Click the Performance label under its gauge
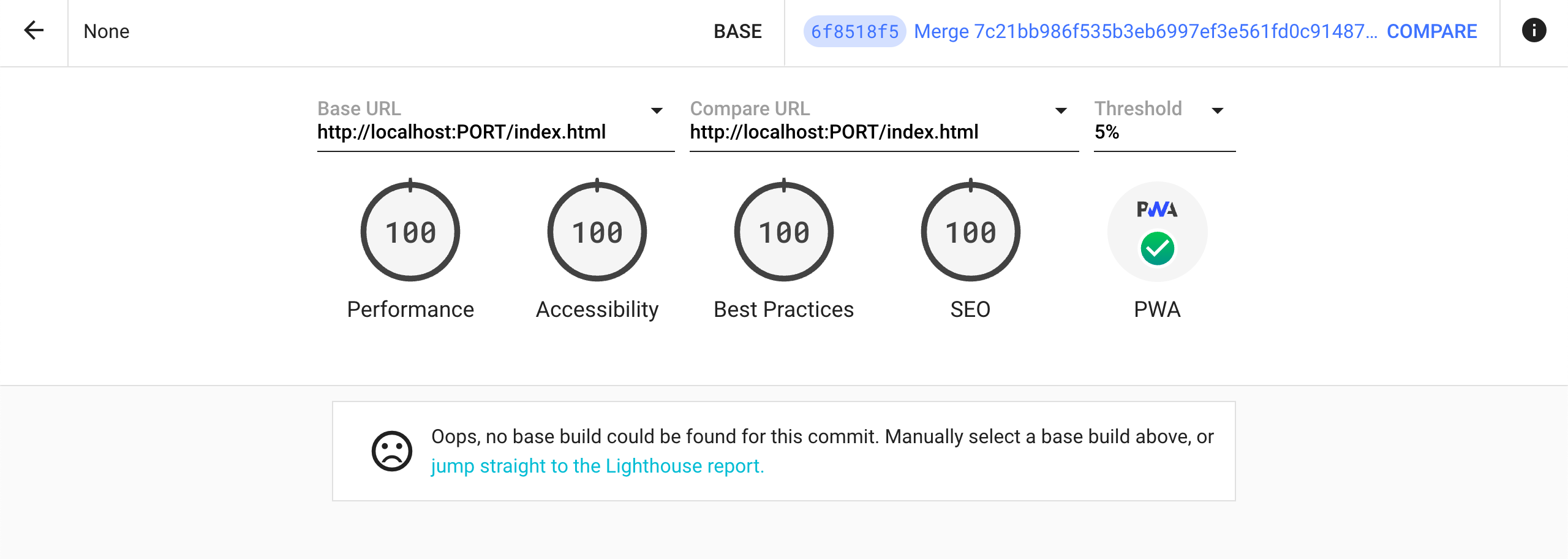The image size is (1568, 559). pos(410,310)
